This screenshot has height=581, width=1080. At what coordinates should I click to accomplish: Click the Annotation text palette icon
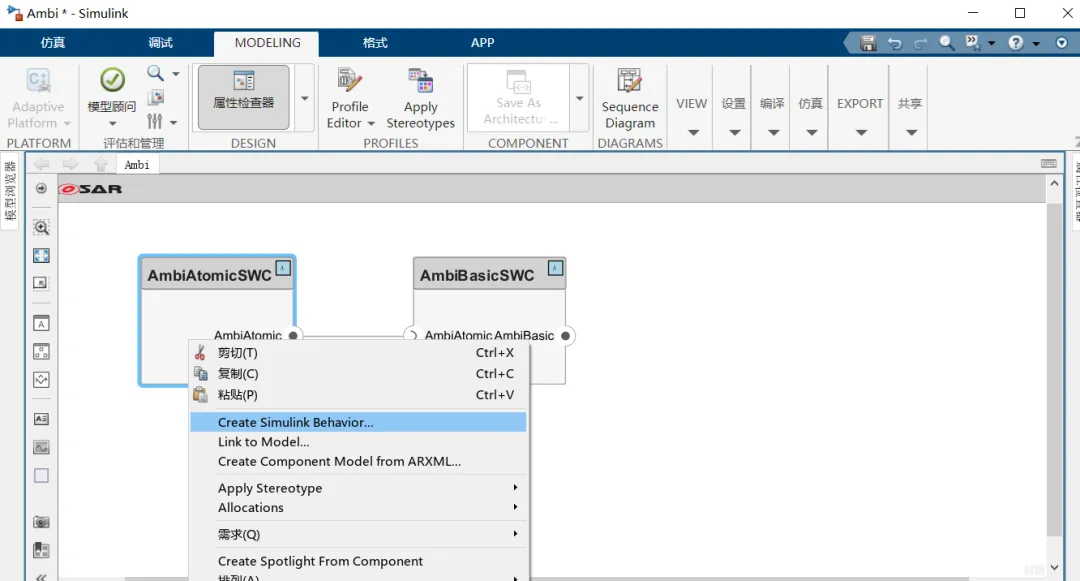pos(41,419)
